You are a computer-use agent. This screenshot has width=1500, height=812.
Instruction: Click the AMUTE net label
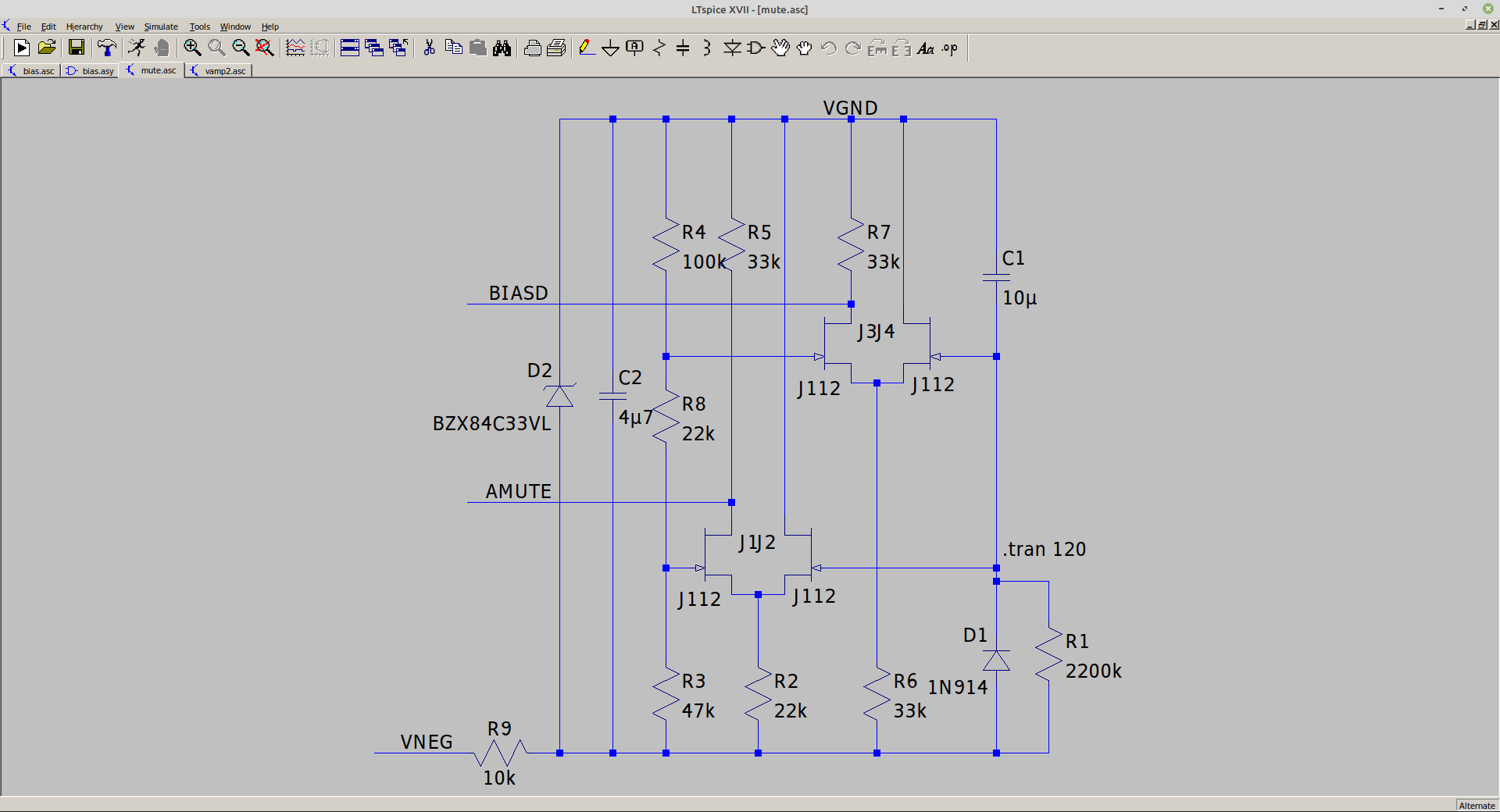click(x=519, y=491)
